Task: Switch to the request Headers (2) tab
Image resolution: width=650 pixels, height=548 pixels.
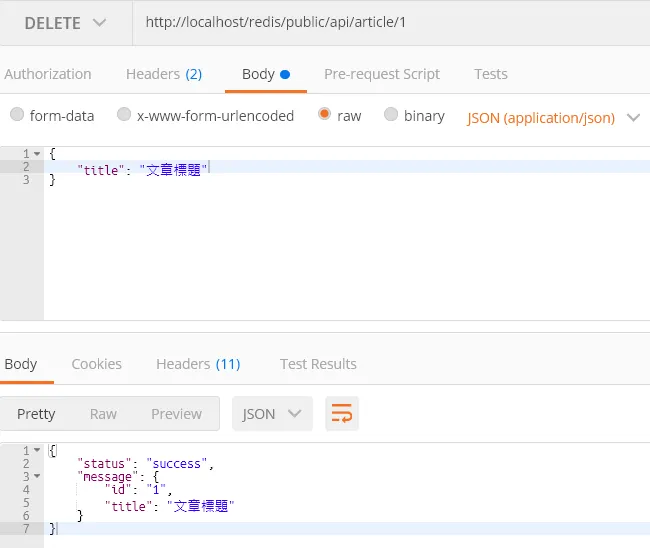Action: [164, 74]
